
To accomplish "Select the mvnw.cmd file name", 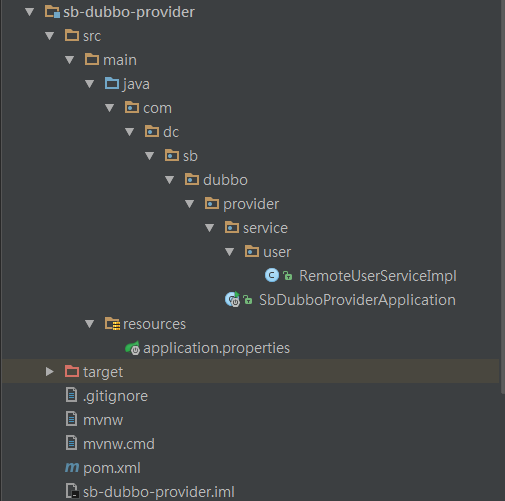I will click(119, 444).
